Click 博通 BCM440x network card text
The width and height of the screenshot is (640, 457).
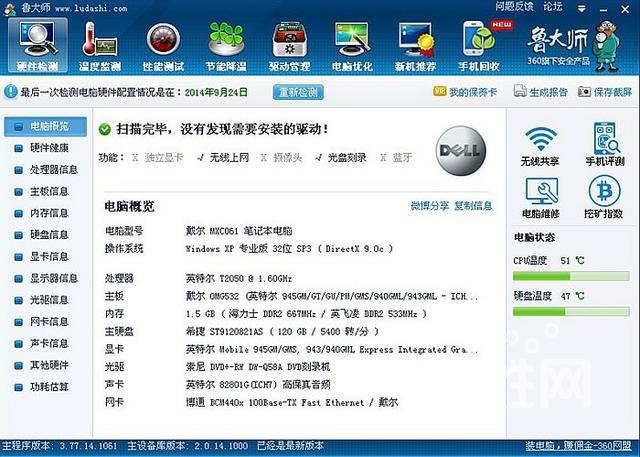[292, 402]
